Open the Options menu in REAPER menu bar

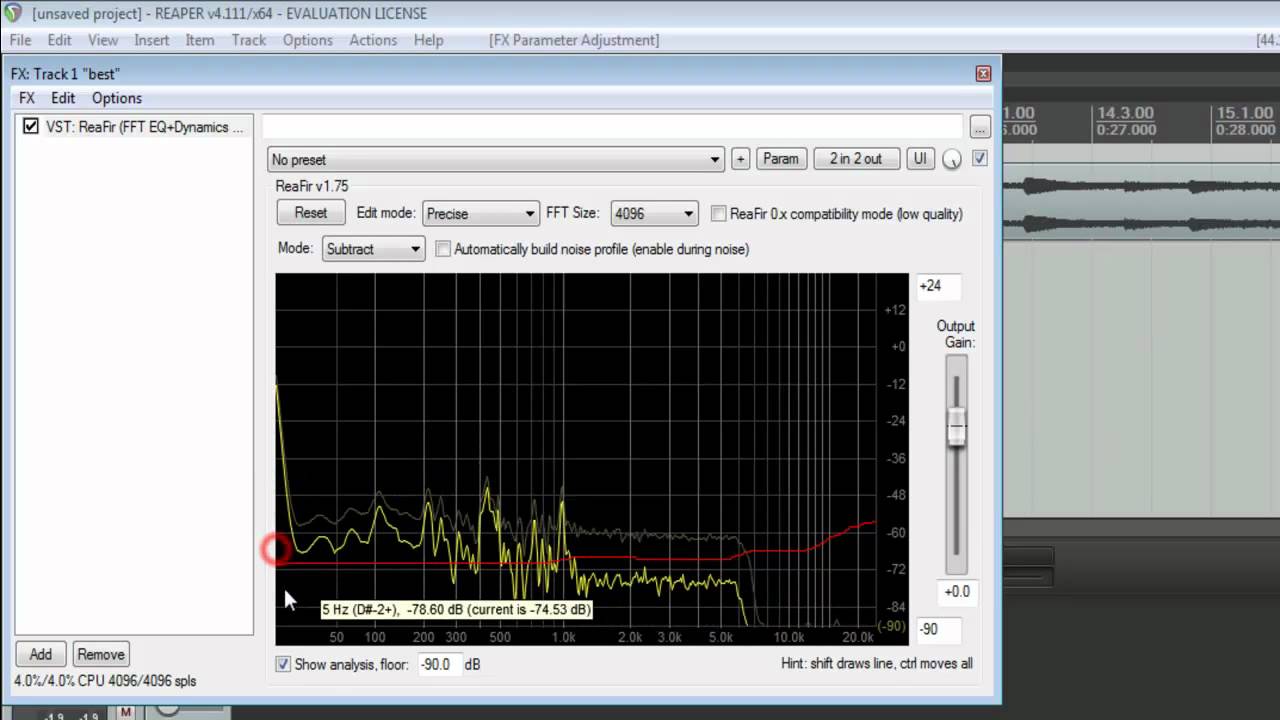click(x=307, y=40)
